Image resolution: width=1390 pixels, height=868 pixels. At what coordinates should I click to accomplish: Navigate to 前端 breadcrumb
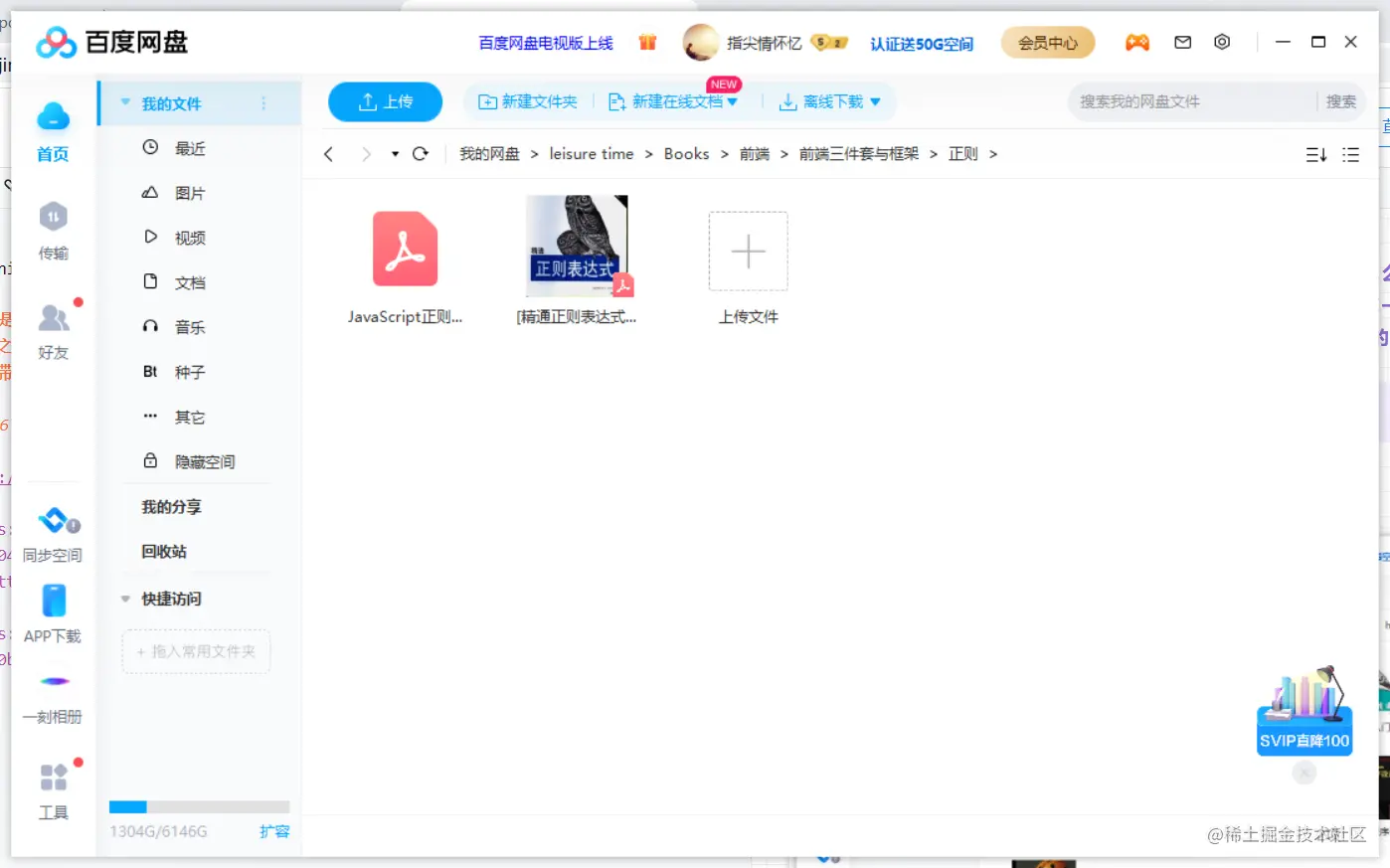tap(755, 154)
